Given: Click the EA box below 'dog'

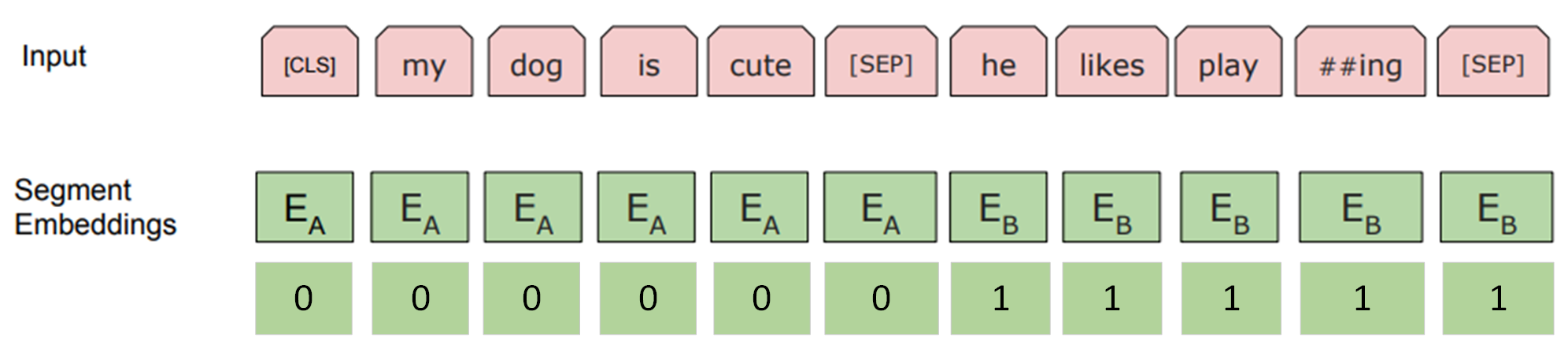Looking at the screenshot, I should pos(533,208).
